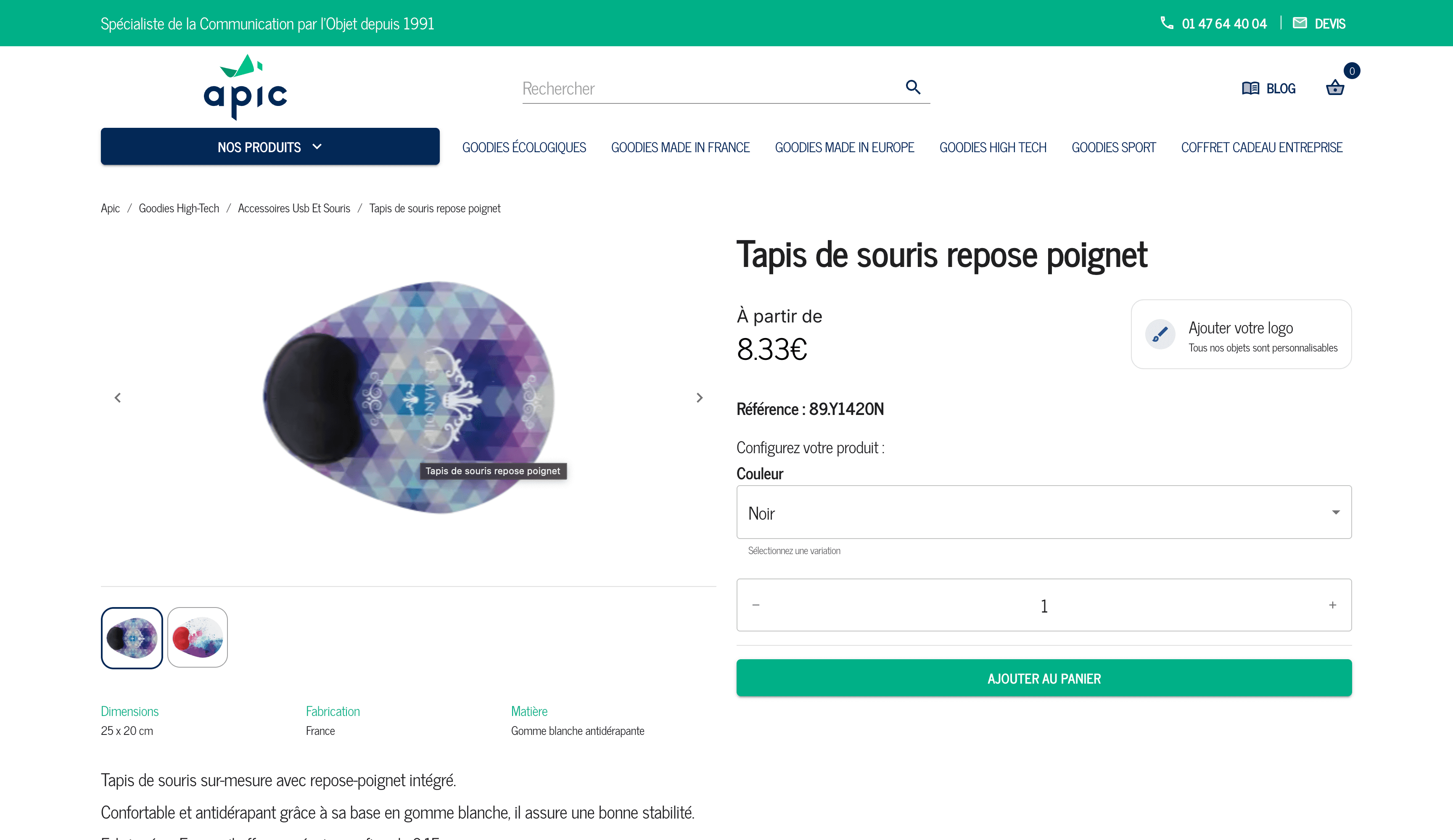Go to previous product image arrow
Viewport: 1453px width, 840px height.
point(118,398)
